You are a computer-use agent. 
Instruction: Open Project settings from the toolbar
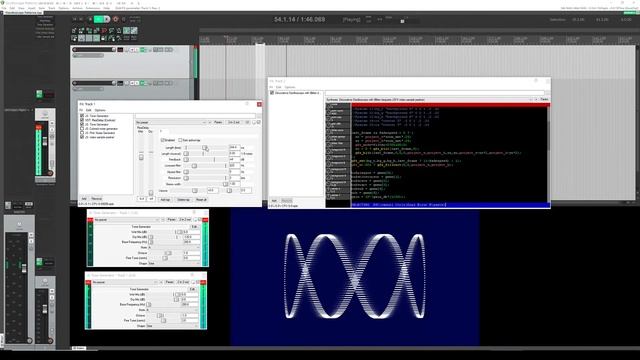click(96, 31)
